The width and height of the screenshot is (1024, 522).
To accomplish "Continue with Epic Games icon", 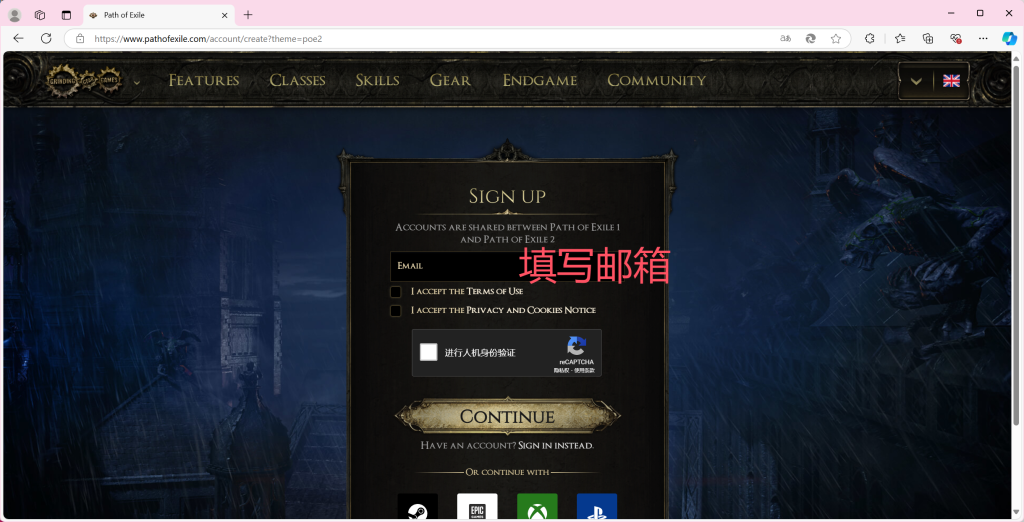I will click(477, 508).
